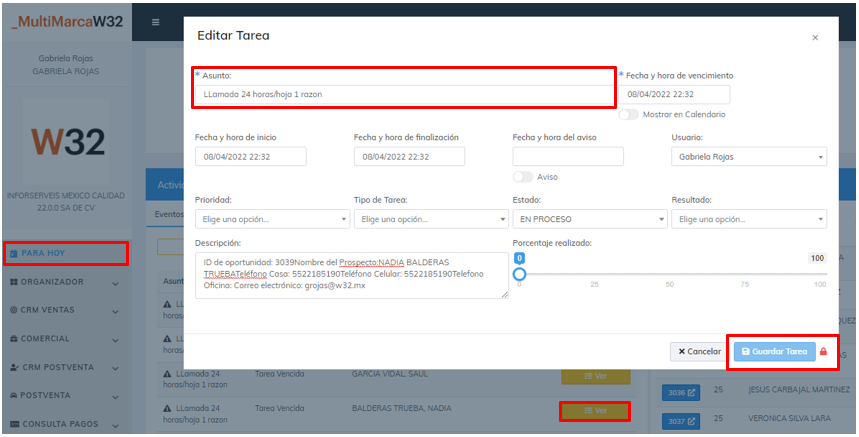
Task: Open opportunity 3036 button
Action: tap(681, 393)
